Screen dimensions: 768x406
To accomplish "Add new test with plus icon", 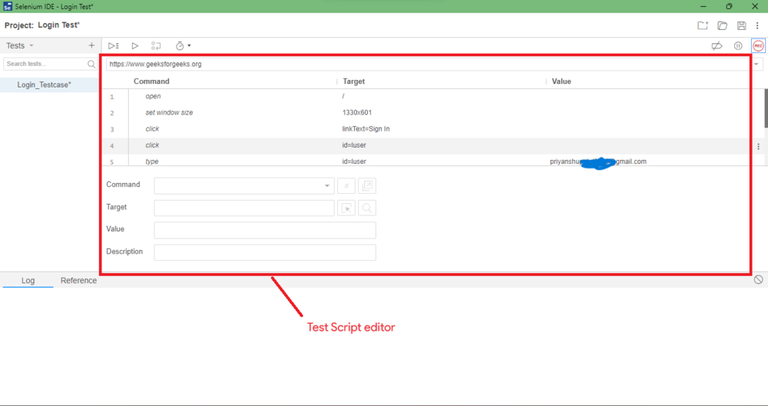I will 91,45.
